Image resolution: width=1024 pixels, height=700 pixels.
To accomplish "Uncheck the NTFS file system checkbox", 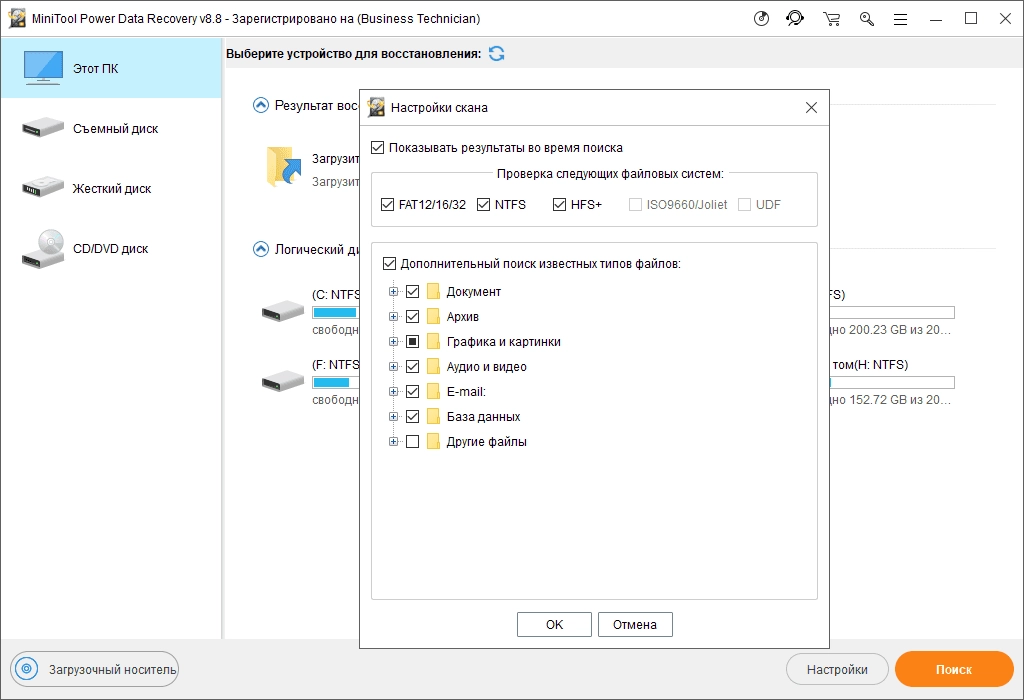I will (483, 205).
